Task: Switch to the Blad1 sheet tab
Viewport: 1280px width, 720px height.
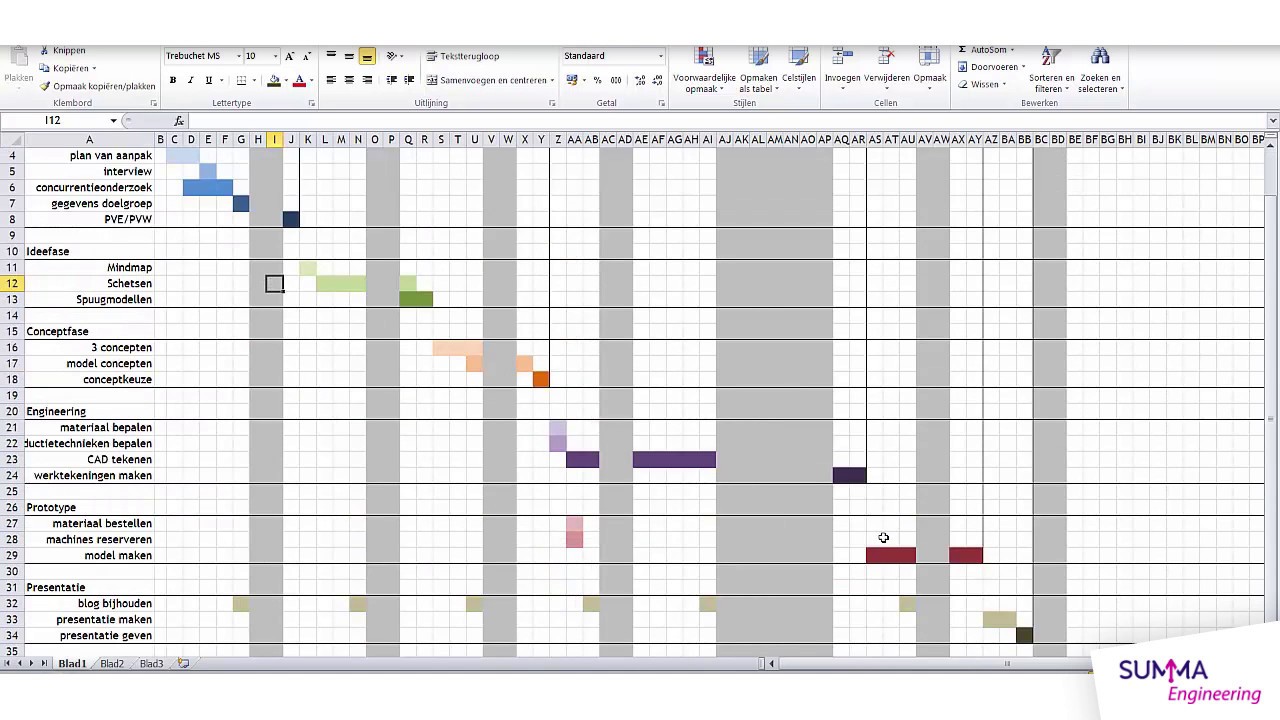Action: coord(72,663)
